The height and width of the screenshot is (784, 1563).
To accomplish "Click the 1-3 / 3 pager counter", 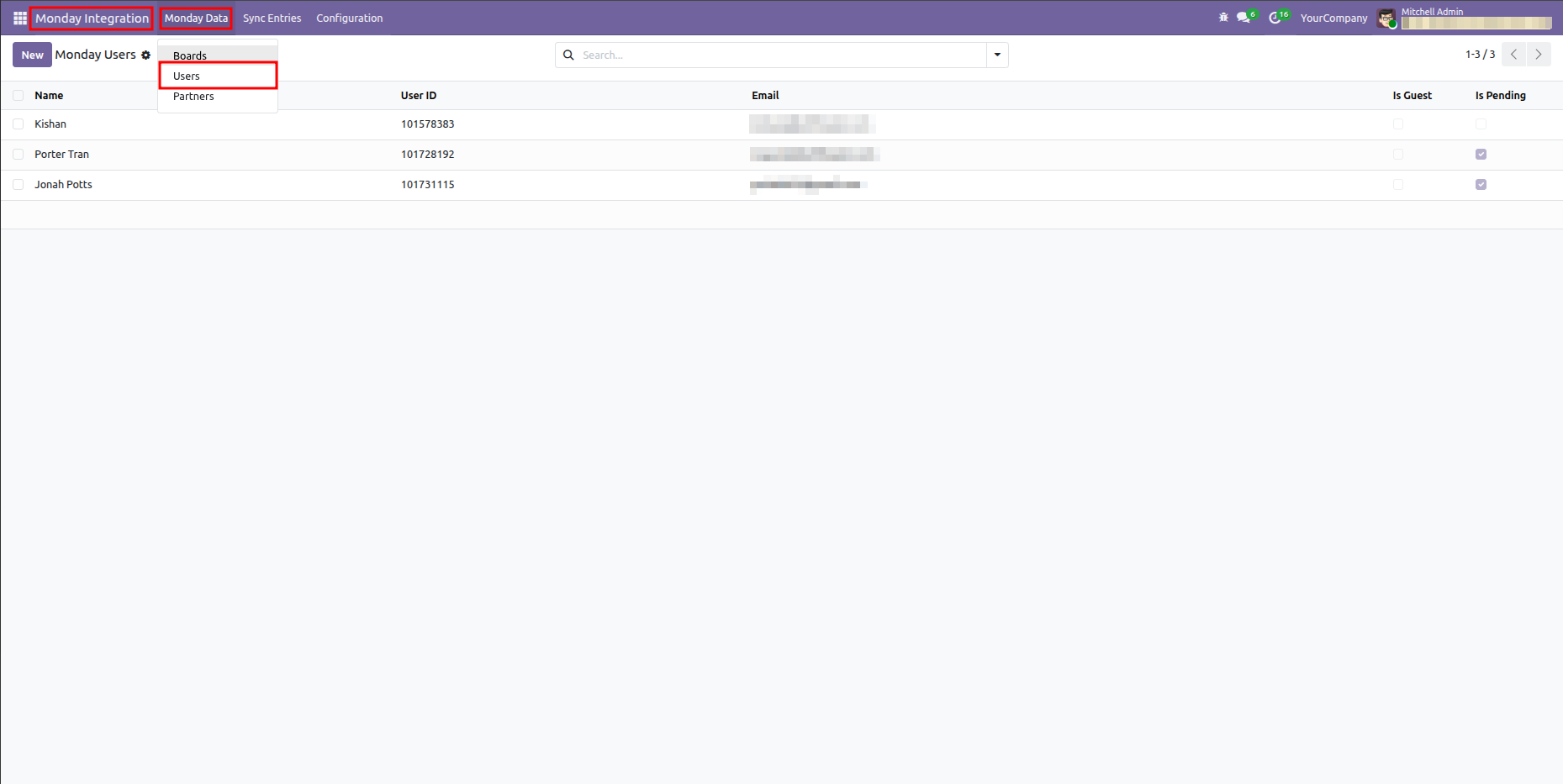I will [1480, 55].
